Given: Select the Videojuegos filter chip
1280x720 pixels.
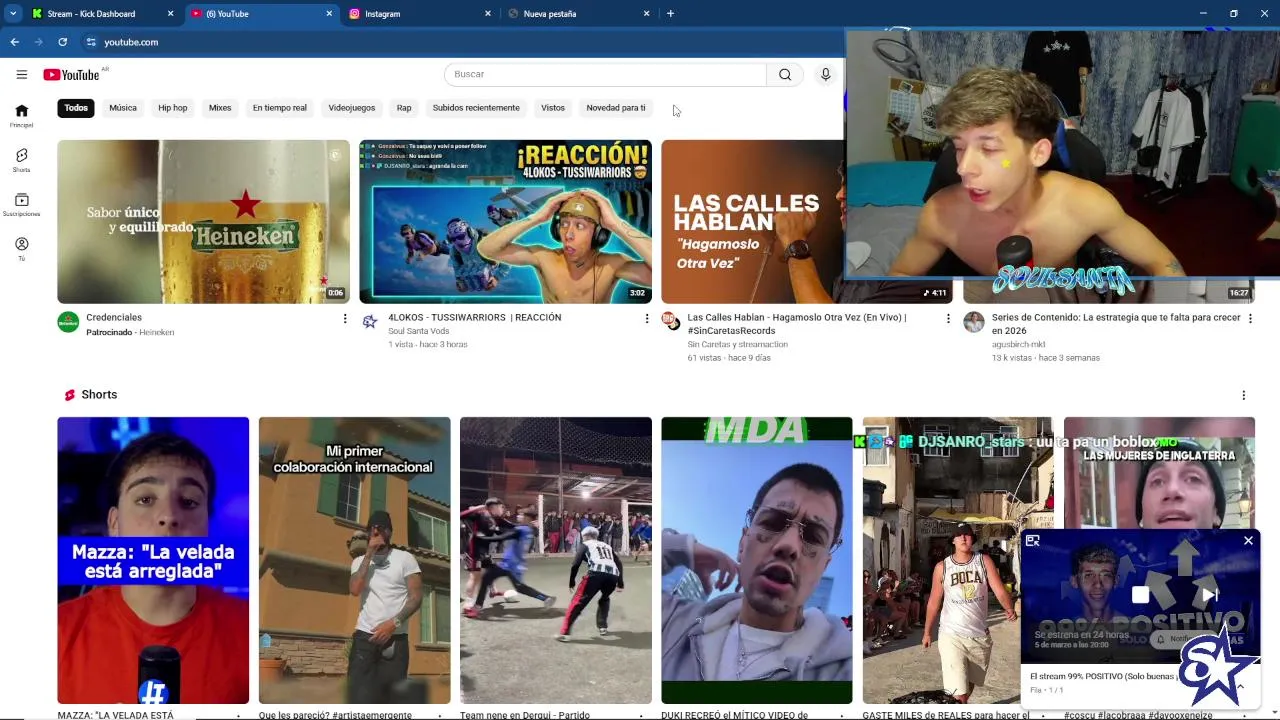Looking at the screenshot, I should click(352, 108).
